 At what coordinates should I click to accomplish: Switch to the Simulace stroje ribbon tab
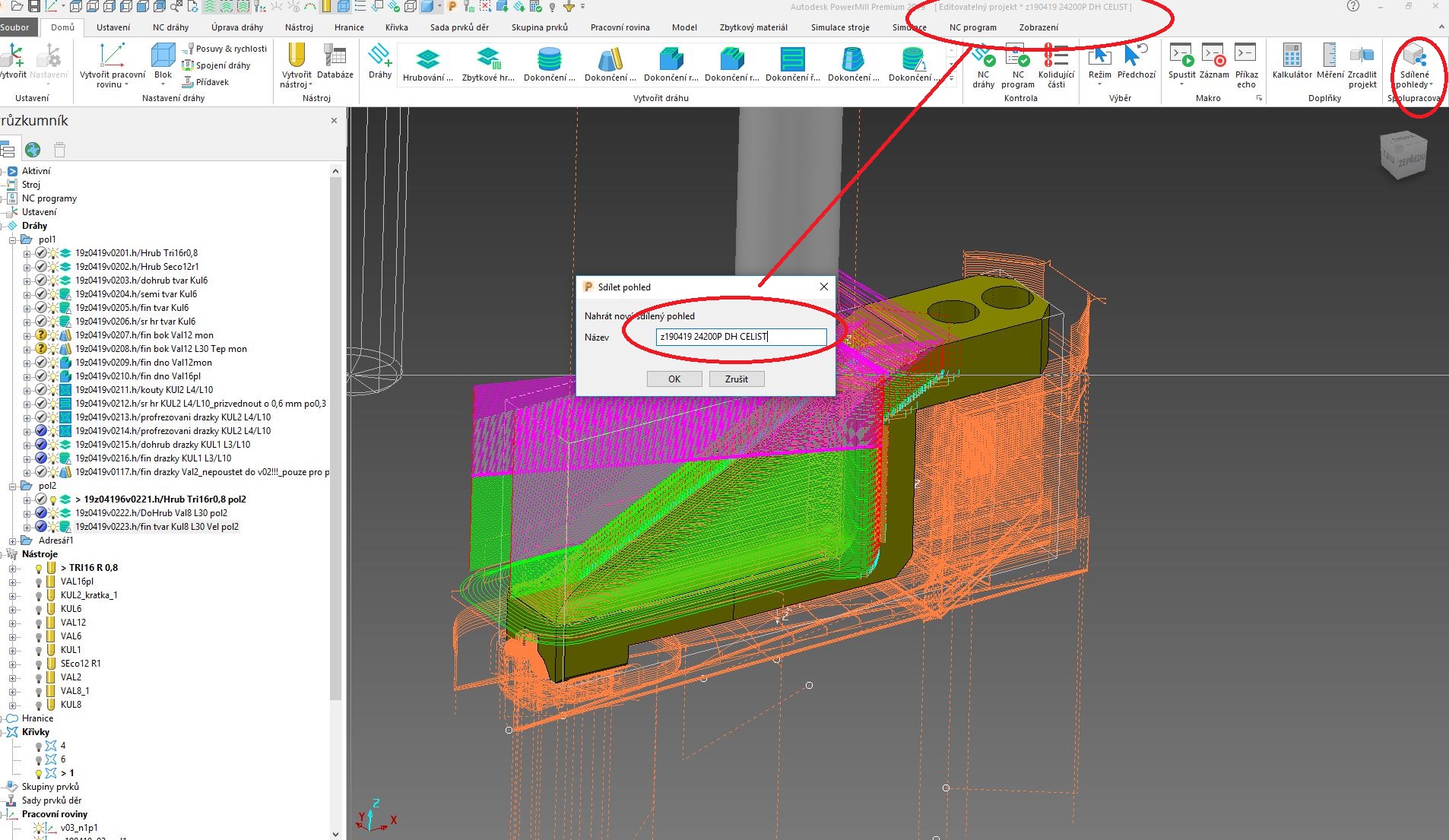click(x=839, y=27)
